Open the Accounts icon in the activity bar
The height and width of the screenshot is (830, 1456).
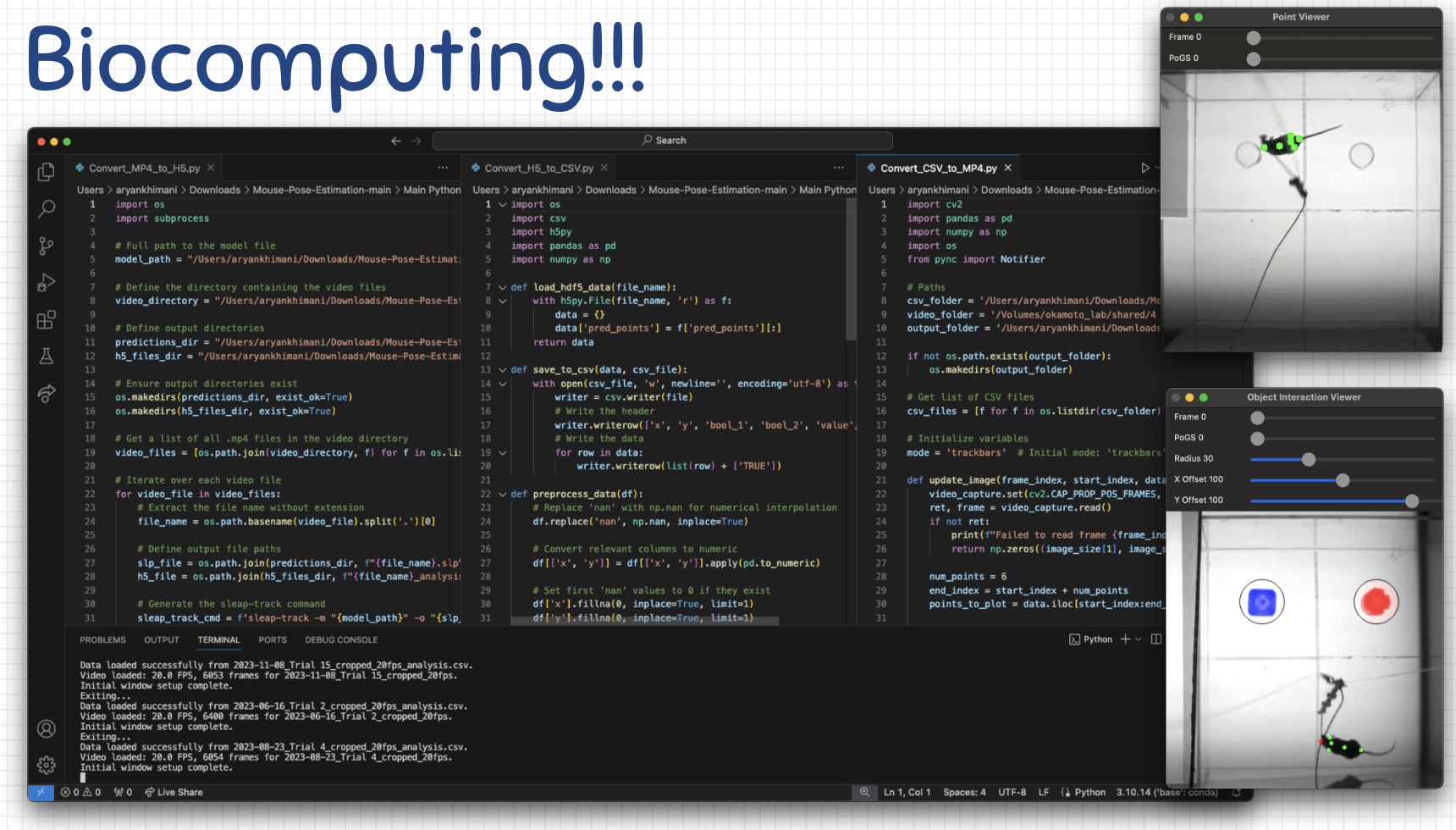47,728
